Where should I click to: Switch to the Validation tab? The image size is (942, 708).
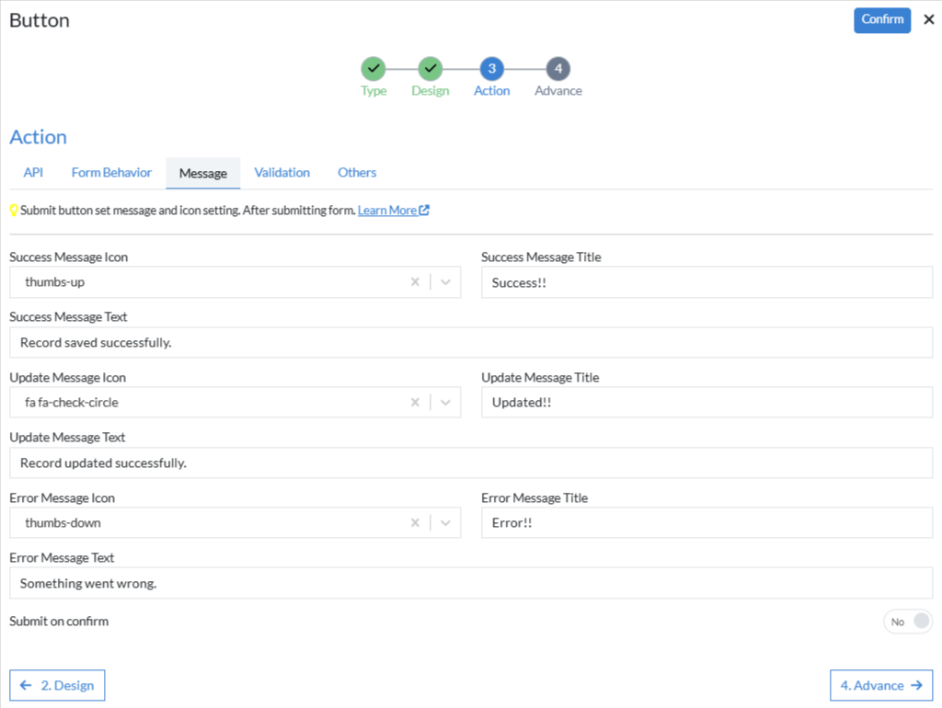pos(282,172)
